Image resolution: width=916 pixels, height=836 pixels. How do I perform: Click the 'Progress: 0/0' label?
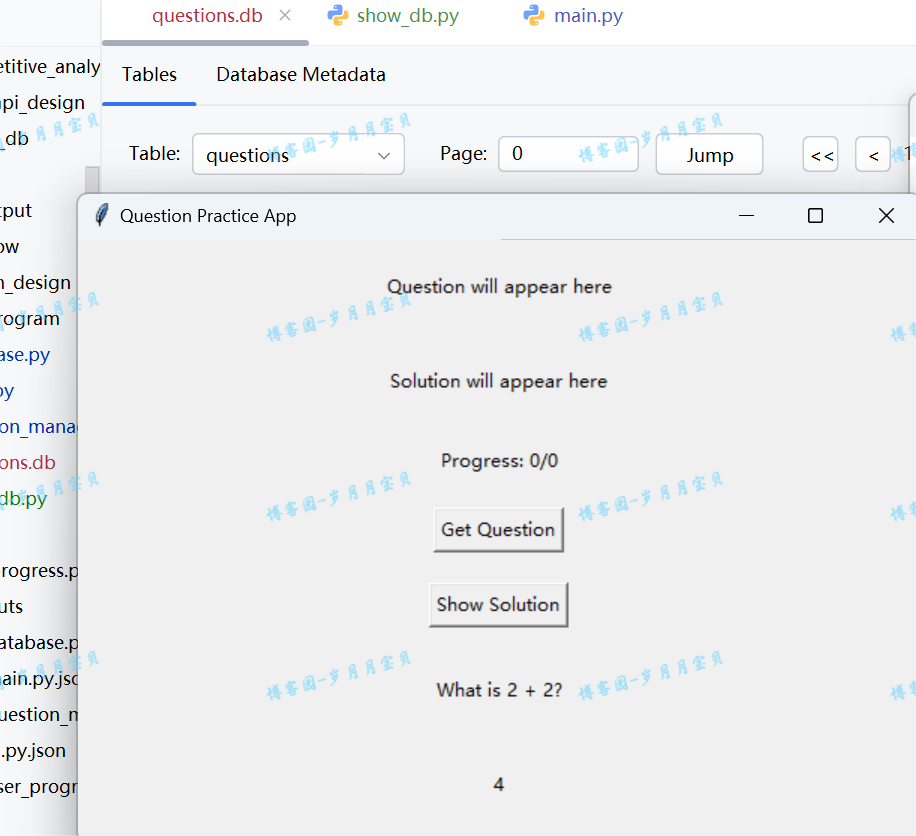click(x=499, y=461)
